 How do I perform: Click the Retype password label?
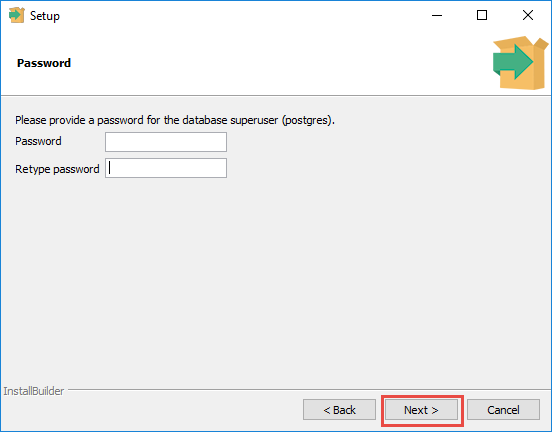(57, 169)
